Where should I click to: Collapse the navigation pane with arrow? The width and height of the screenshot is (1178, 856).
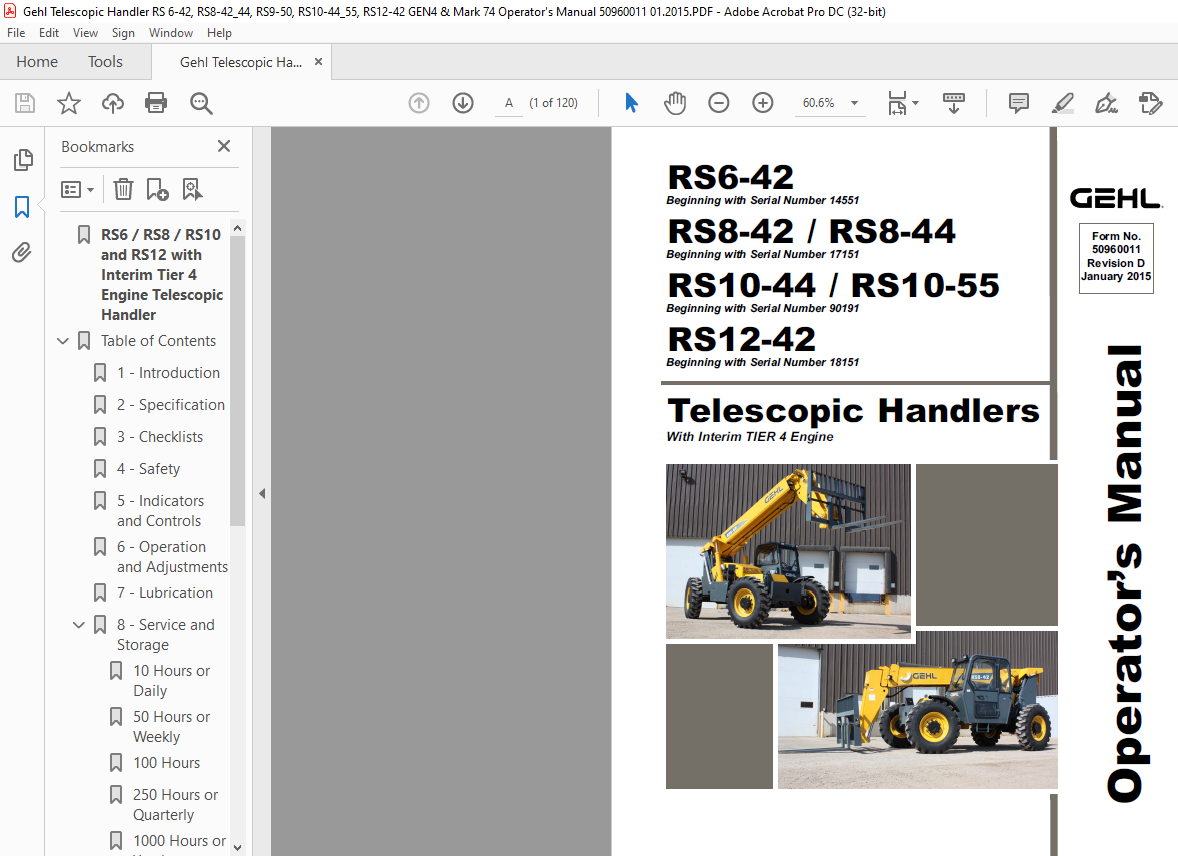[262, 494]
